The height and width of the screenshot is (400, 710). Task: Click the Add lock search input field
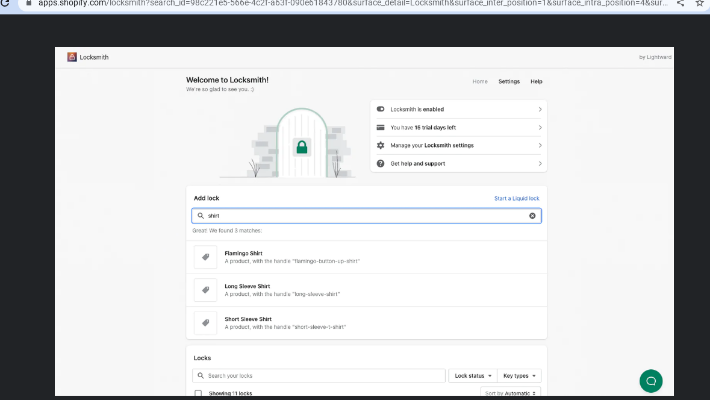[366, 216]
